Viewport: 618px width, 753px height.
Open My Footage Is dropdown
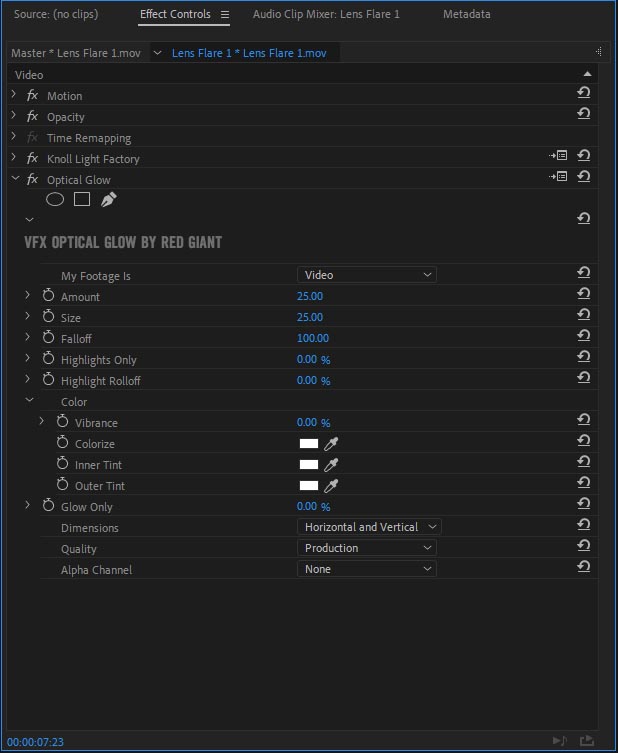click(x=367, y=275)
